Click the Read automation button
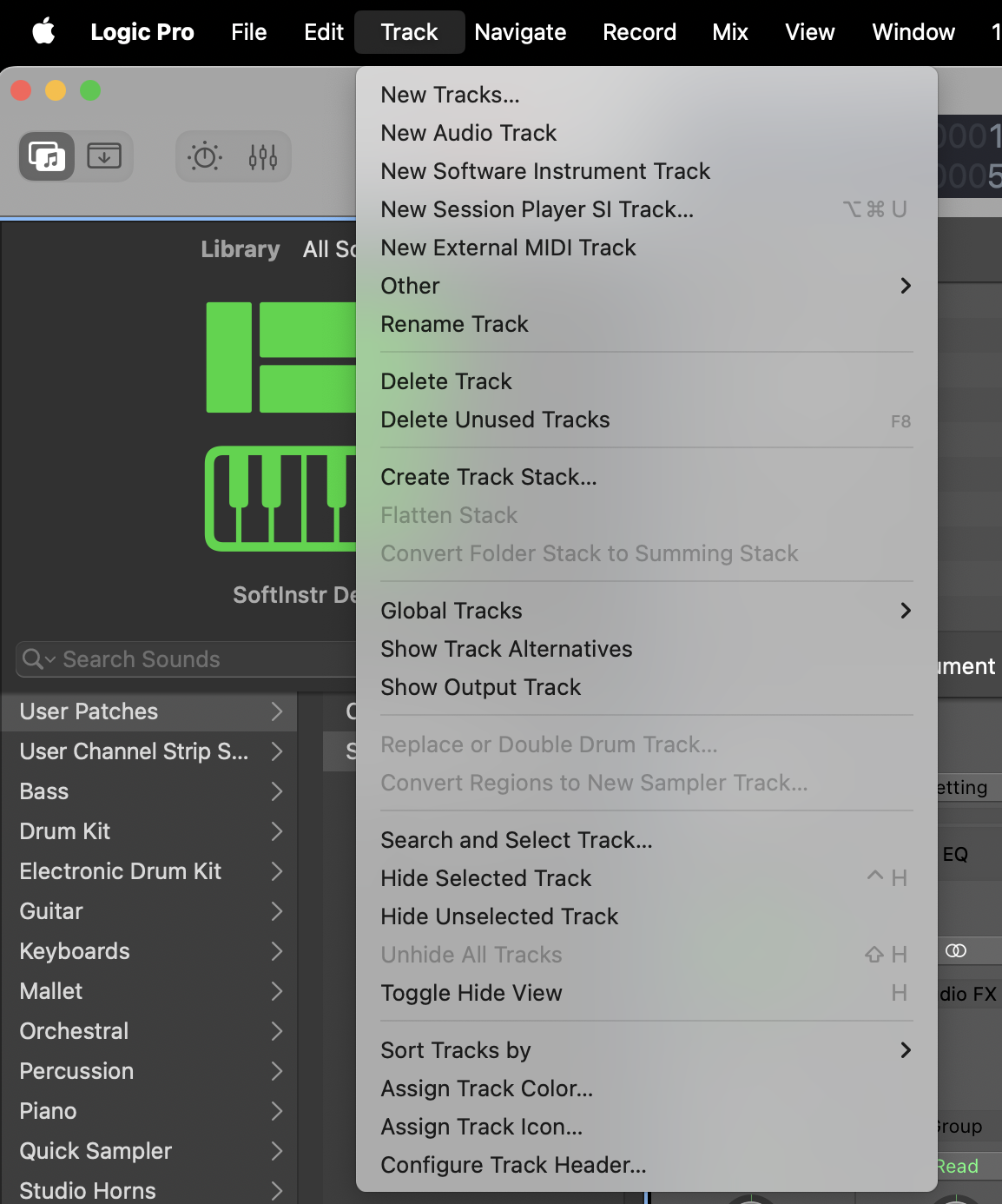The height and width of the screenshot is (1204, 1002). (958, 1167)
